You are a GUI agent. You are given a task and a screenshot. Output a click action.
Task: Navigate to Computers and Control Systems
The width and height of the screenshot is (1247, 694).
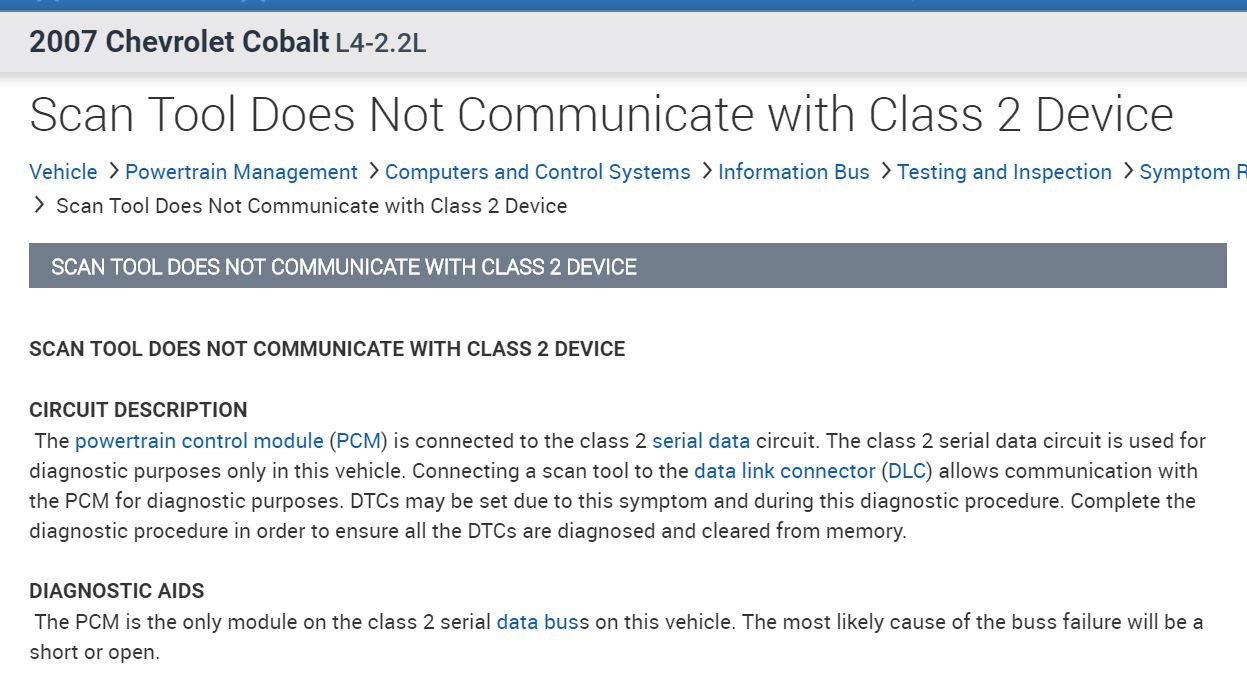[x=537, y=172]
